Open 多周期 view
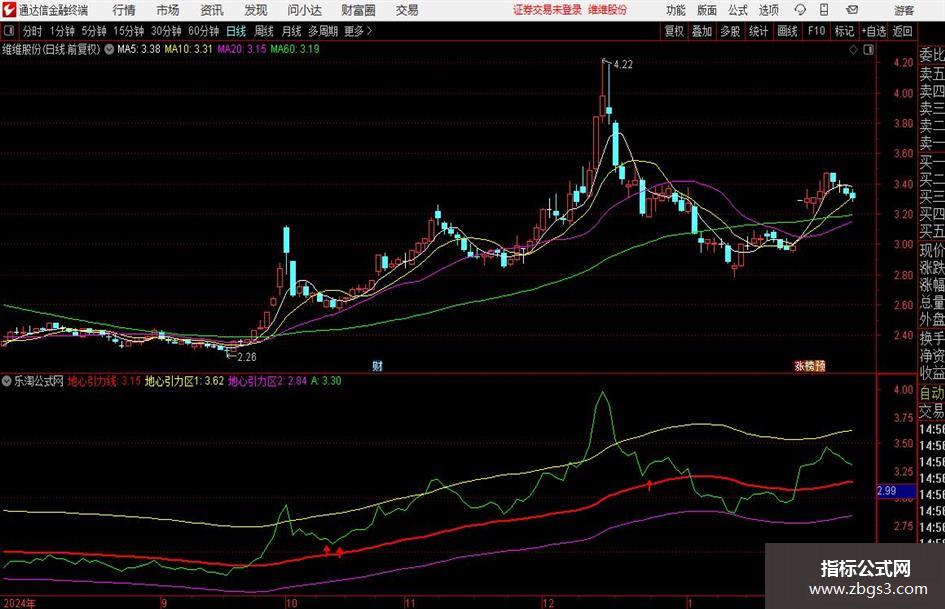The height and width of the screenshot is (609, 945). [x=323, y=31]
